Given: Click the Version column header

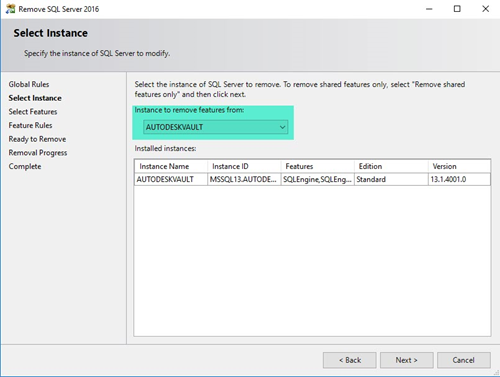Looking at the screenshot, I should pos(459,166).
